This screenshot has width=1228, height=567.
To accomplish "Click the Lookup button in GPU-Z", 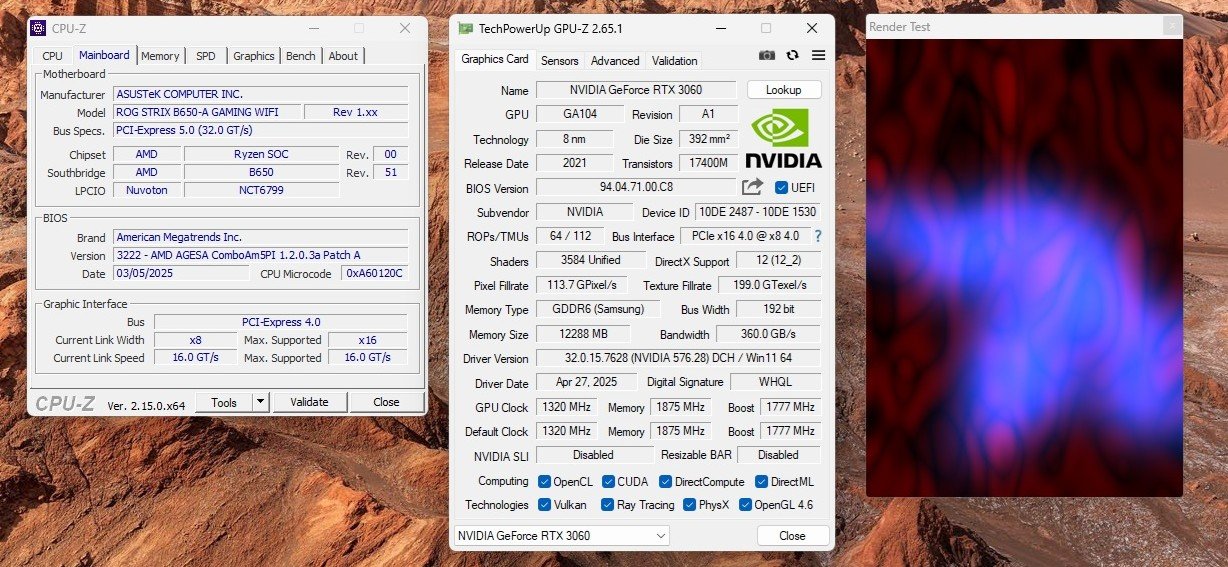I will pos(784,90).
